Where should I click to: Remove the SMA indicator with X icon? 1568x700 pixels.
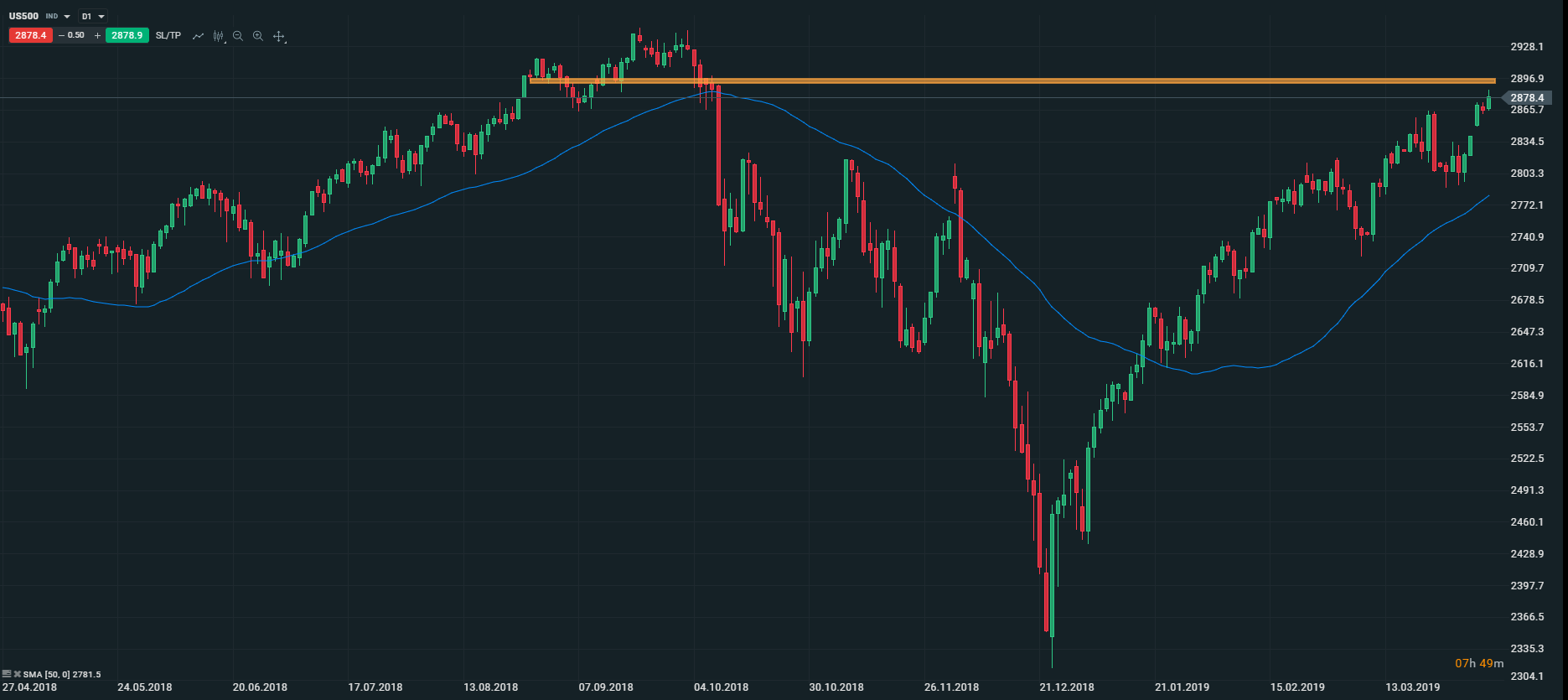pyautogui.click(x=18, y=674)
